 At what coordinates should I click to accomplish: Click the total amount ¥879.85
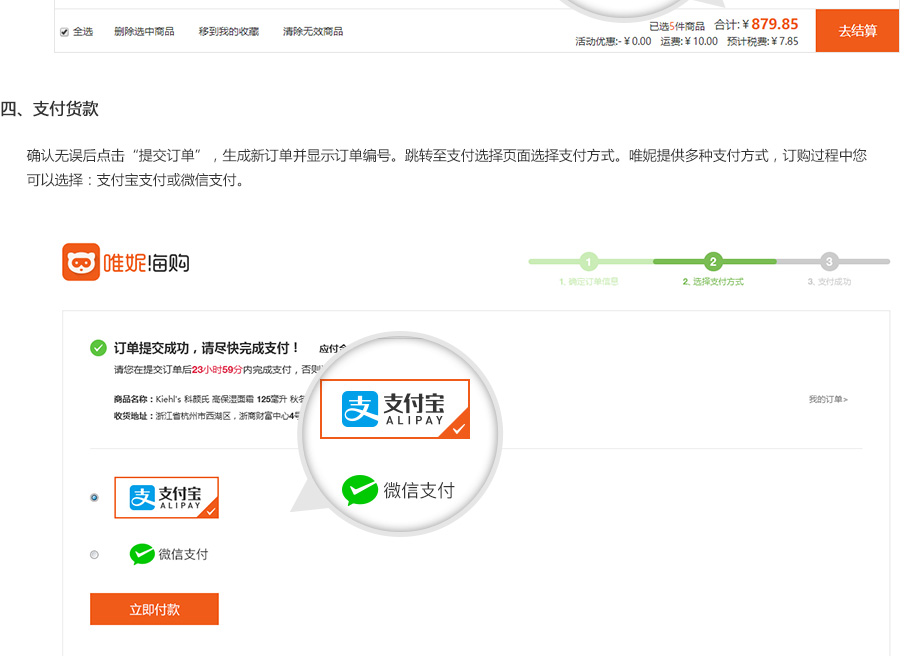pos(770,24)
